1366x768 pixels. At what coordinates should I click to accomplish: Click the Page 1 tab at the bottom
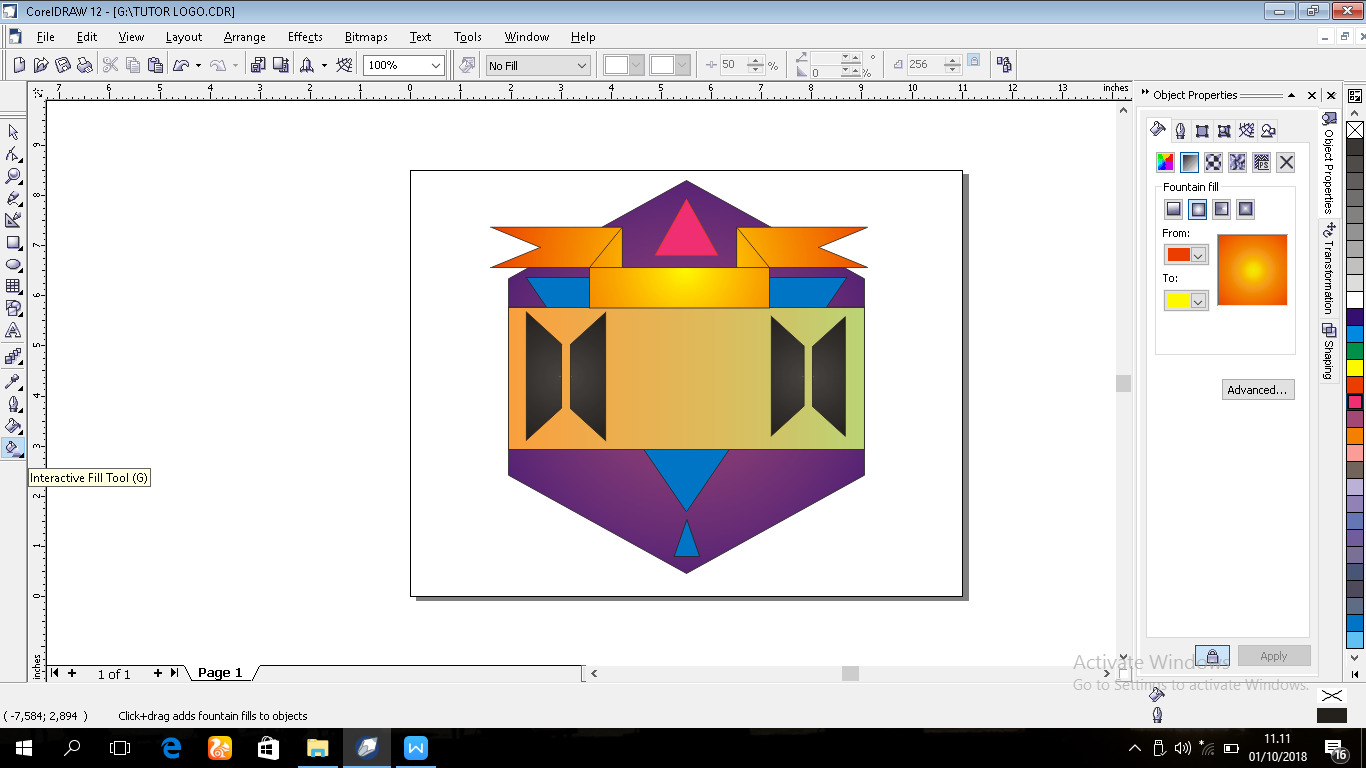219,673
